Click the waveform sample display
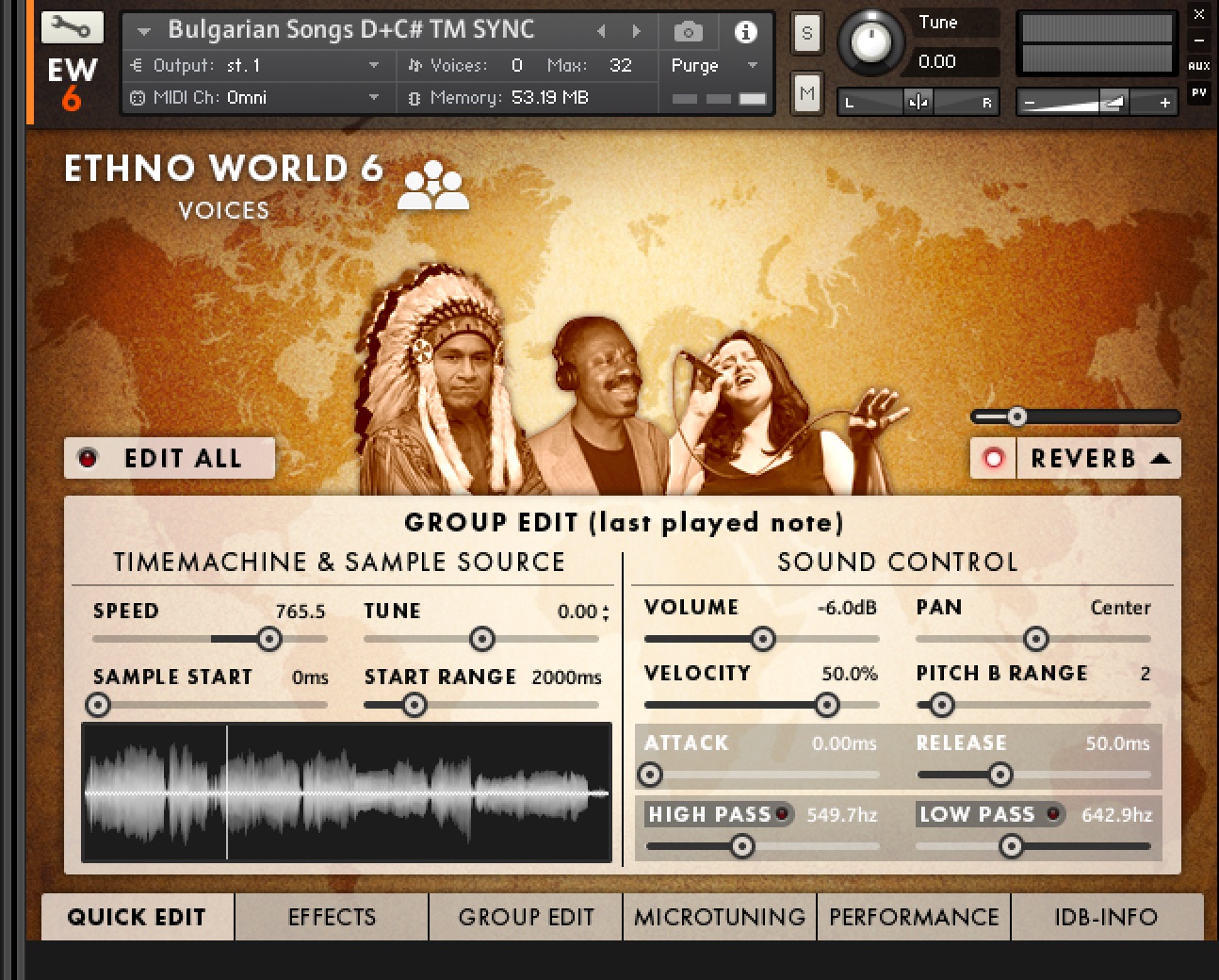The width and height of the screenshot is (1219, 980). coord(347,792)
